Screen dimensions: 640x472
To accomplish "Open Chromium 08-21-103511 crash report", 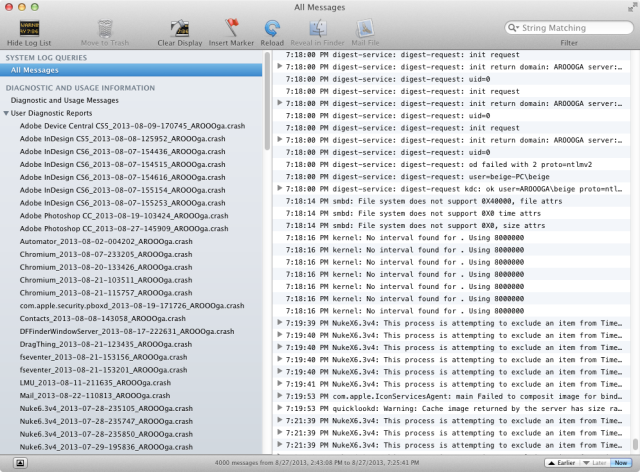I will [106, 280].
